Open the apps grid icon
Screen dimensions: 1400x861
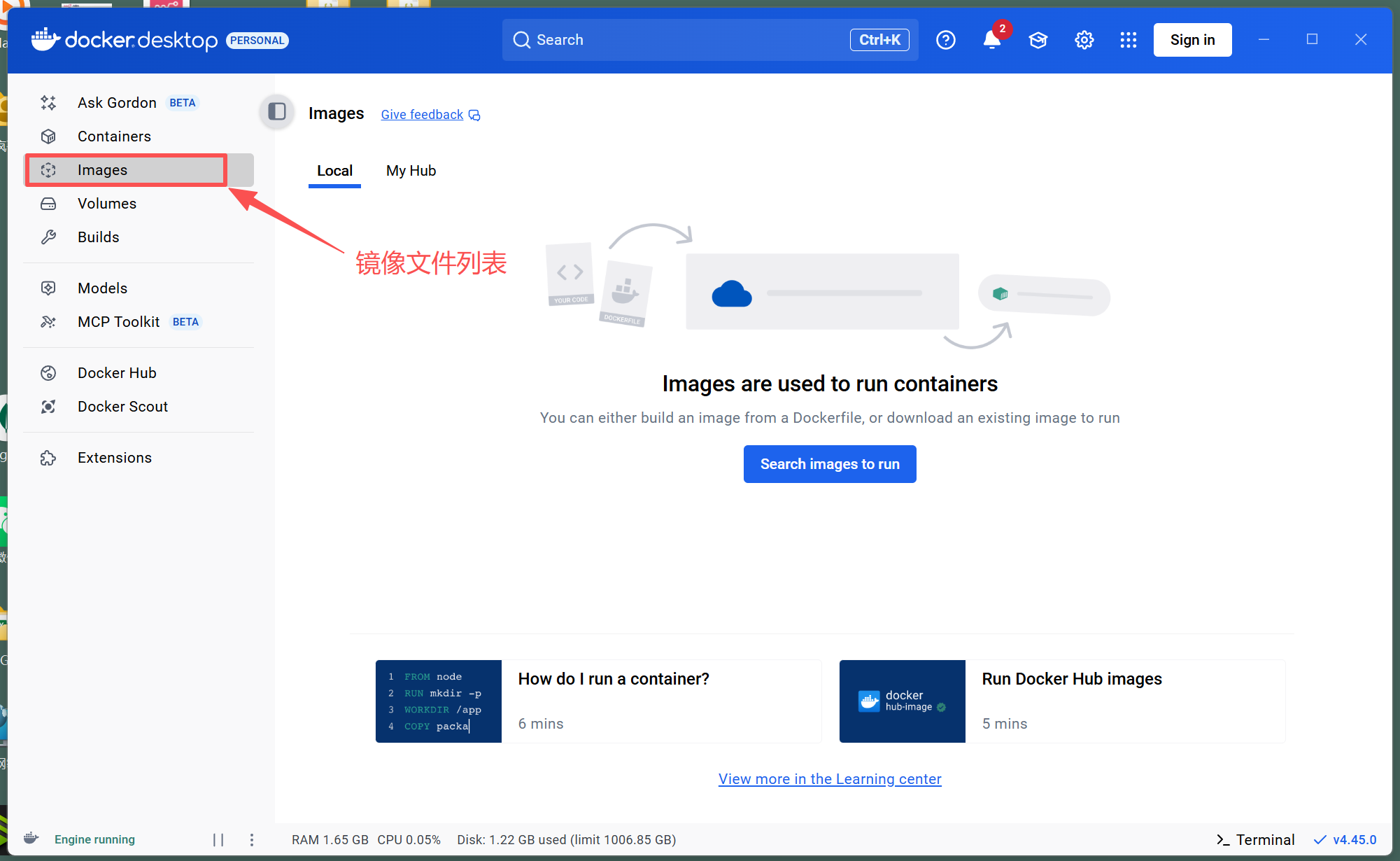(x=1128, y=40)
